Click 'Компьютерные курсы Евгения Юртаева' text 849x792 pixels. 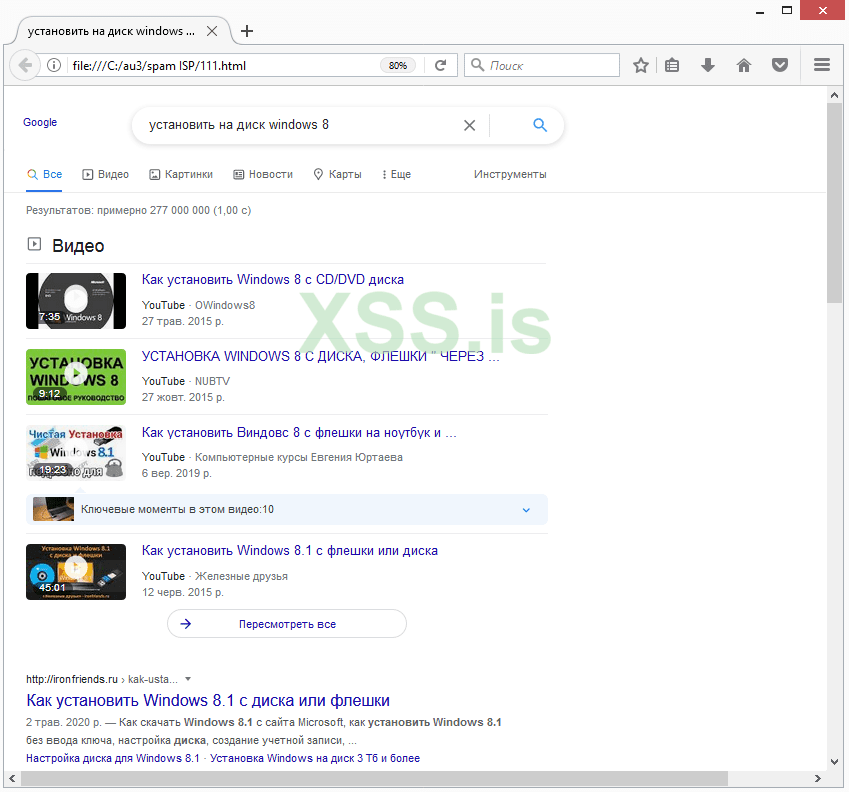pos(299,457)
